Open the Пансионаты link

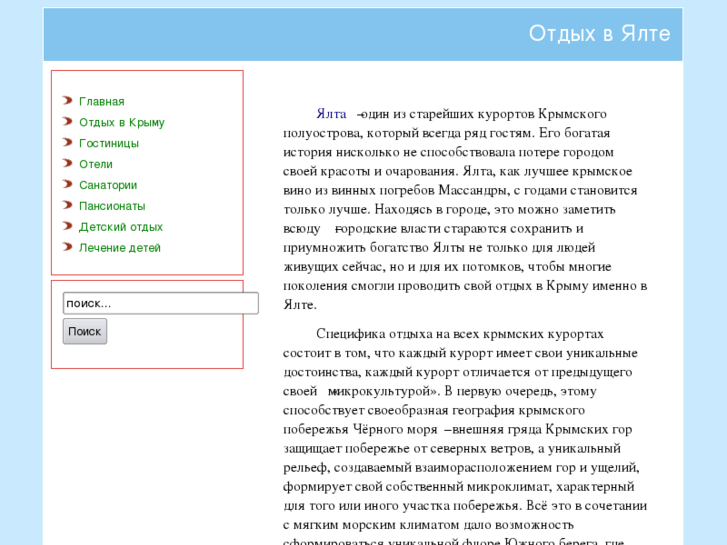click(112, 207)
